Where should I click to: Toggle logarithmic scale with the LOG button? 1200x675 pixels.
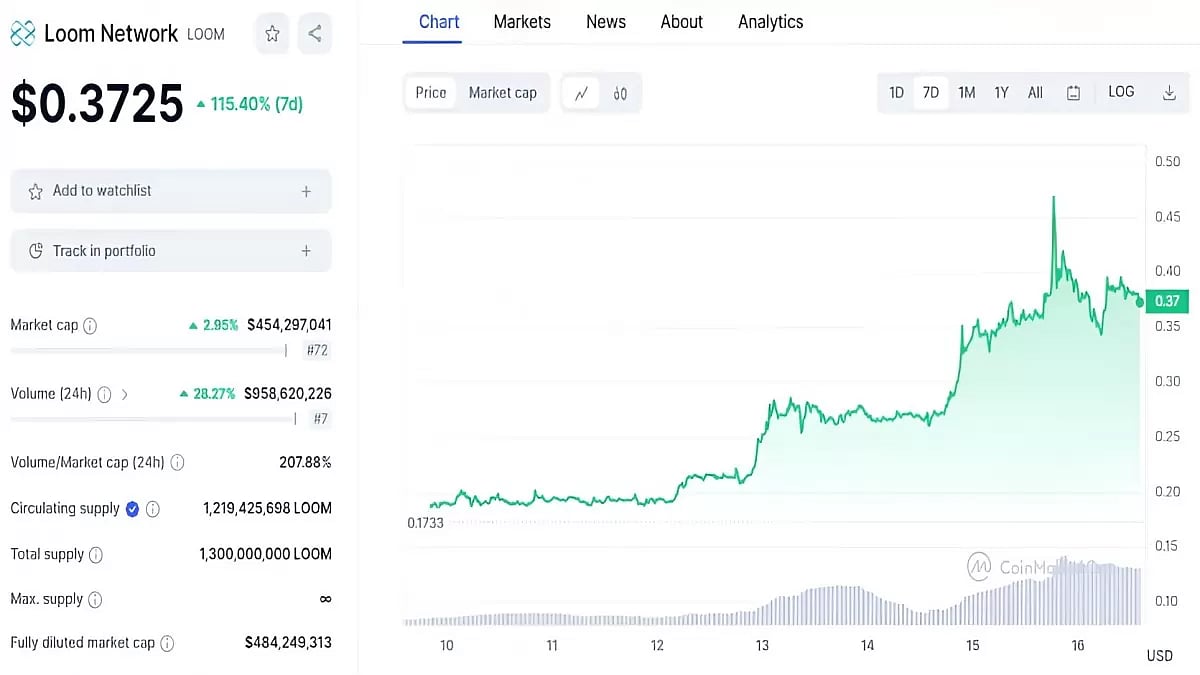pyautogui.click(x=1120, y=91)
